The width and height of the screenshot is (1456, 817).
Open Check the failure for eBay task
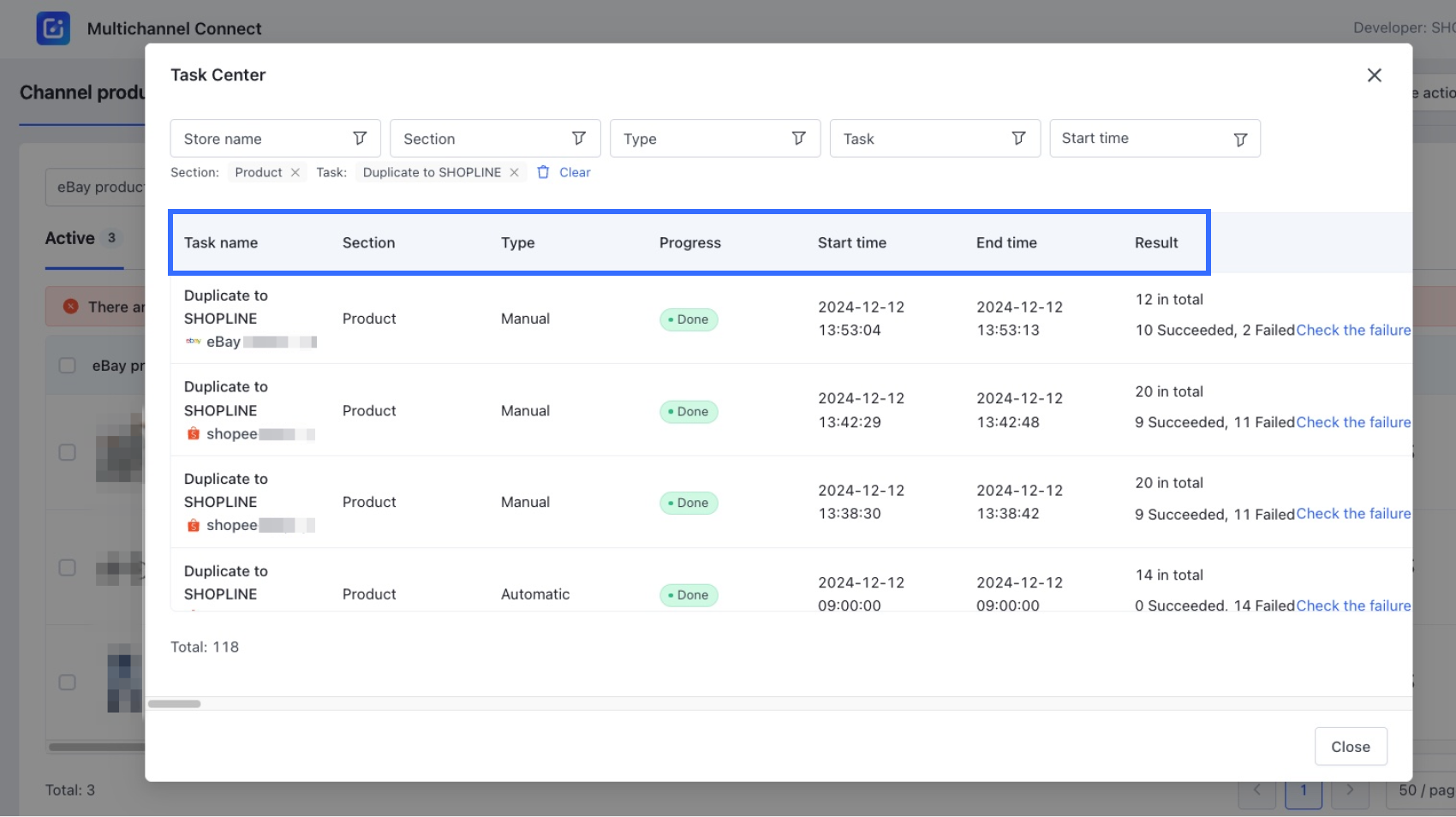pos(1353,331)
